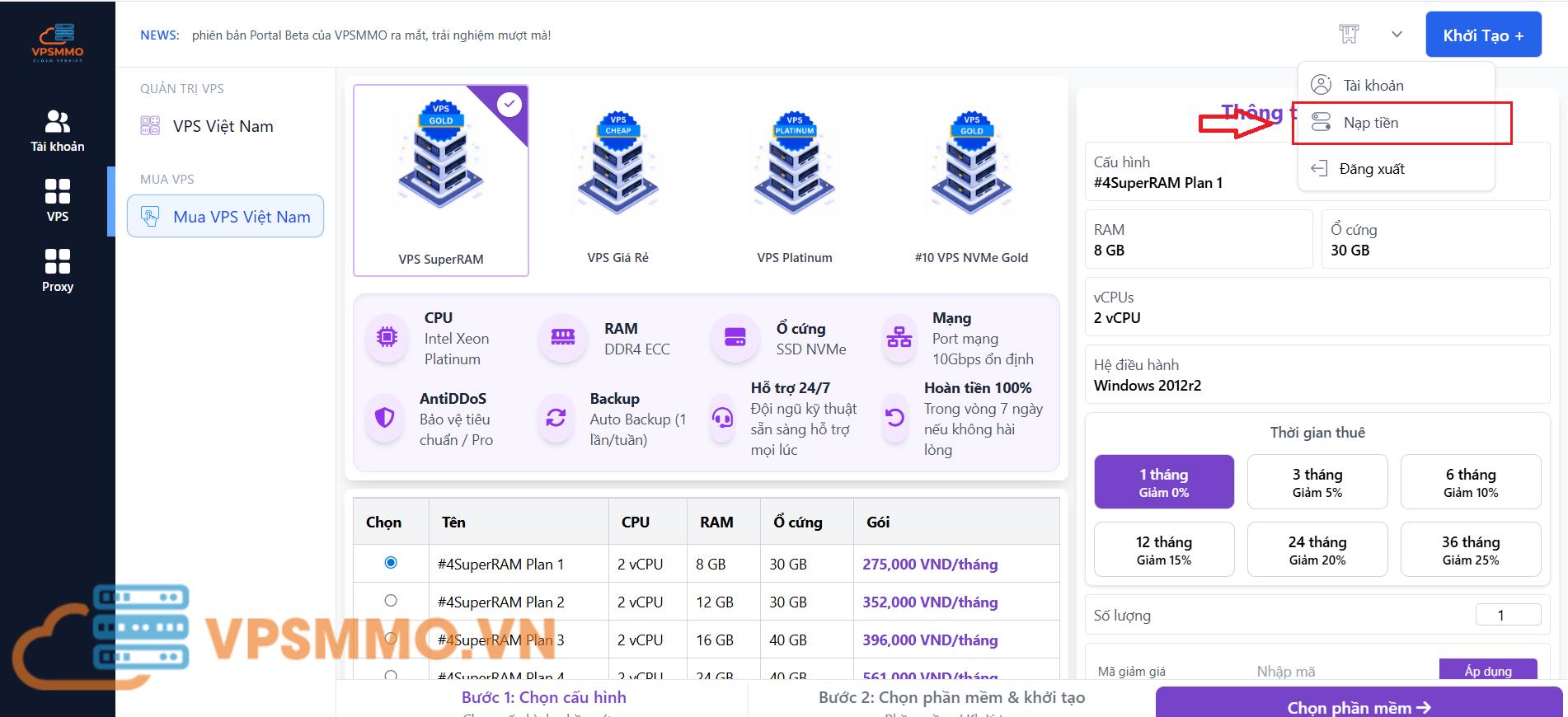
Task: Click the cart icon in the header
Action: (1349, 35)
